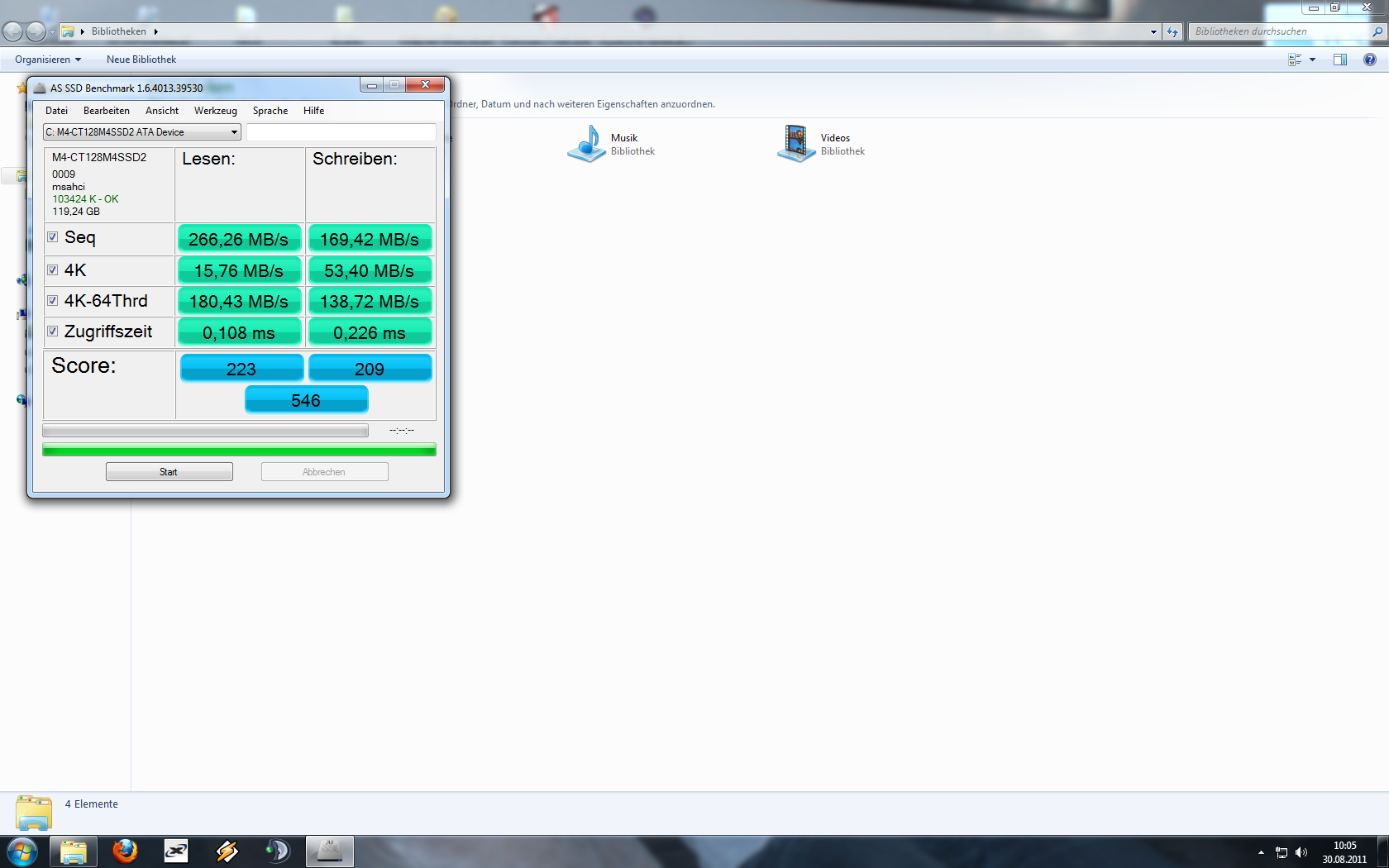
Task: Click the search magnifier icon
Action: (x=1377, y=31)
